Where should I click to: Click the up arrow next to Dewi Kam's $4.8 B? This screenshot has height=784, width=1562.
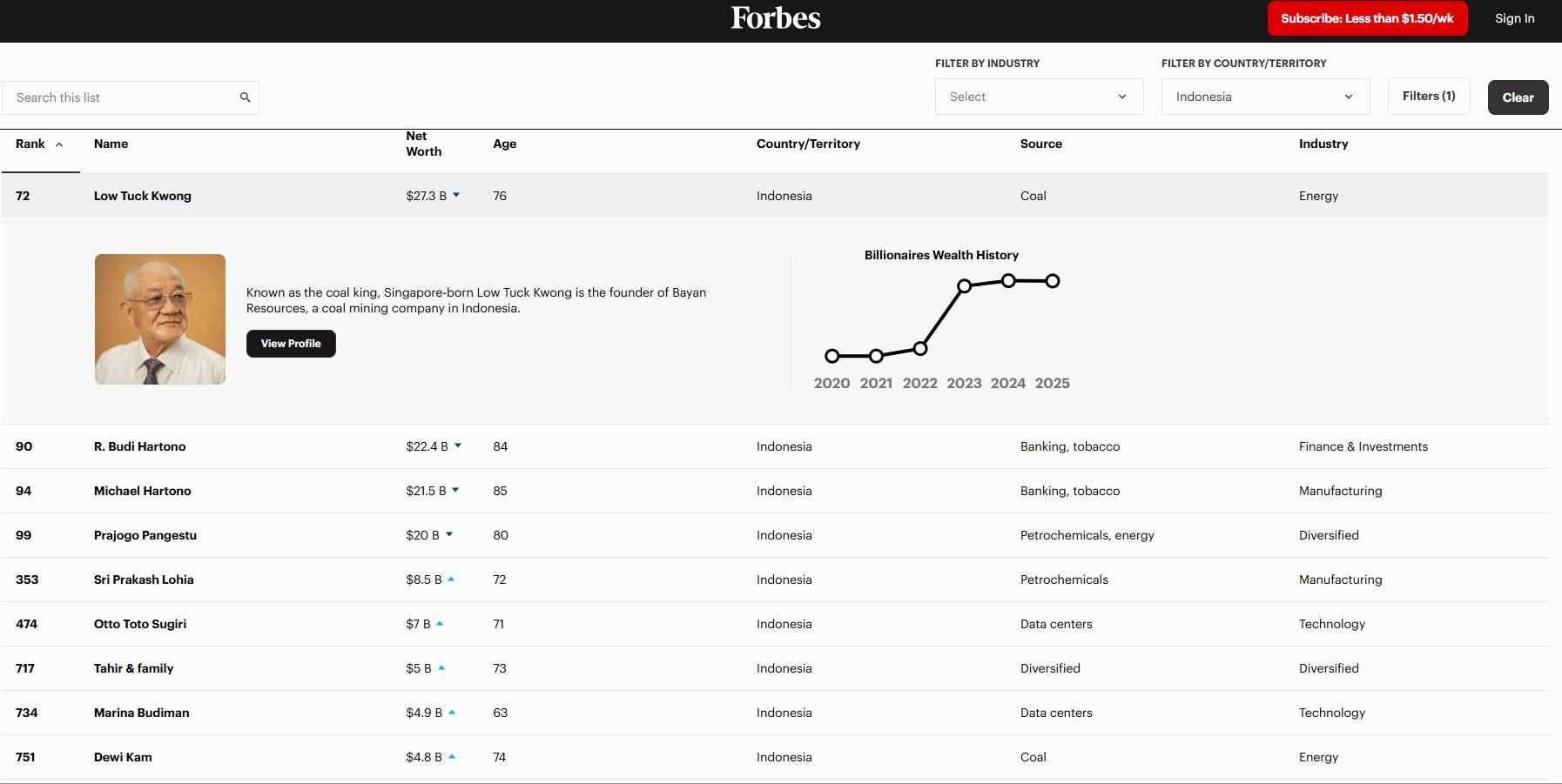point(452,757)
